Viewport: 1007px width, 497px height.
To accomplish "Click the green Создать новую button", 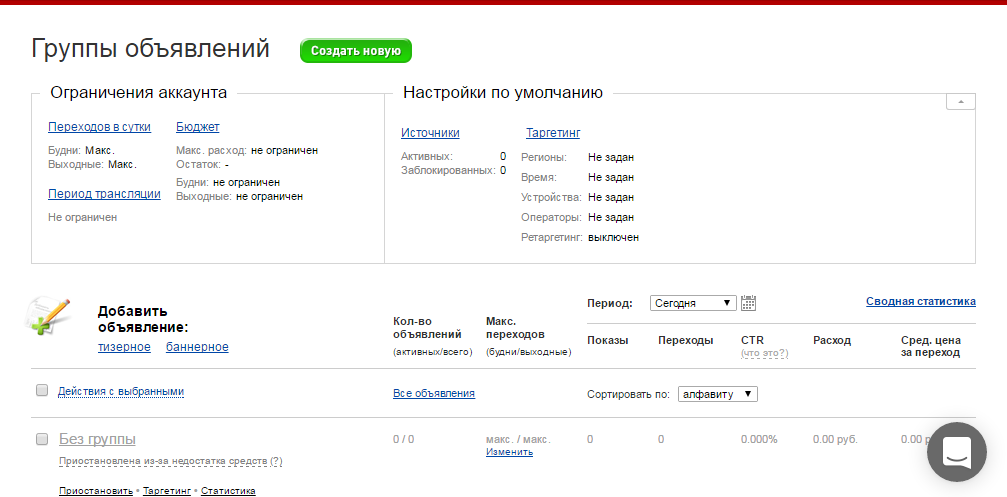I will pyautogui.click(x=355, y=51).
